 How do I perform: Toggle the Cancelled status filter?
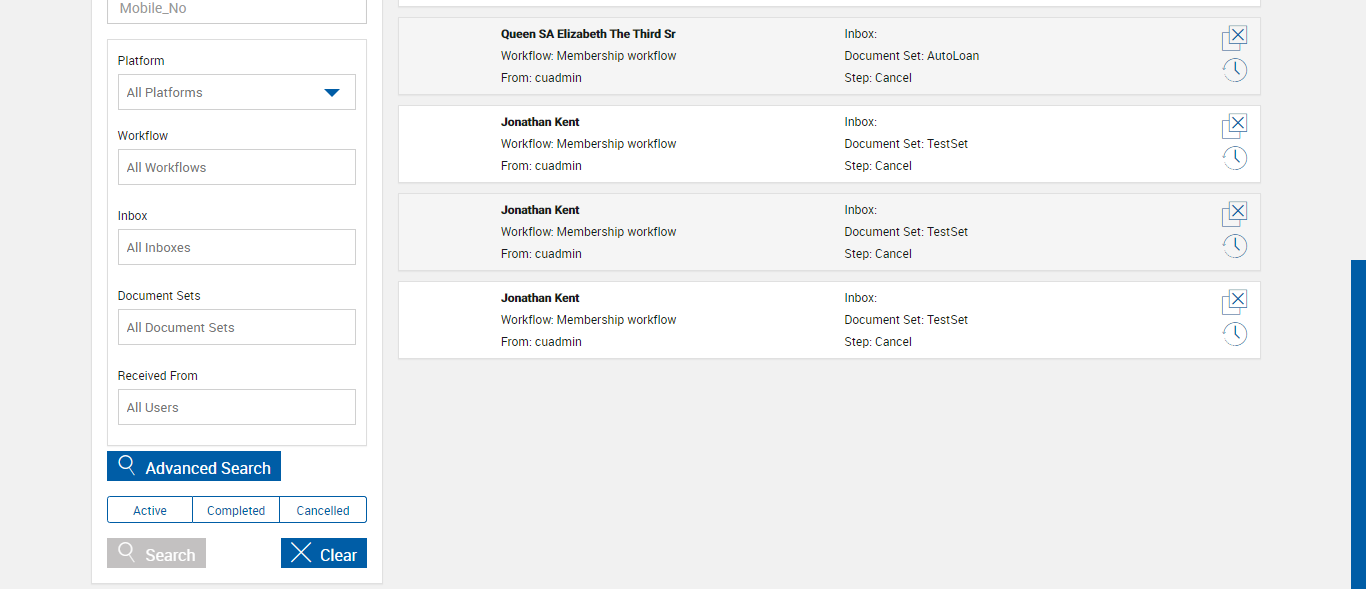point(323,510)
